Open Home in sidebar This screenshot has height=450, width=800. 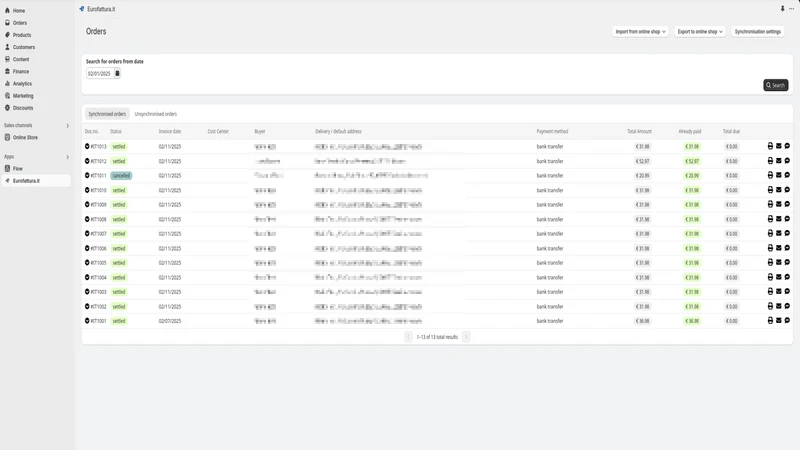pyautogui.click(x=19, y=11)
